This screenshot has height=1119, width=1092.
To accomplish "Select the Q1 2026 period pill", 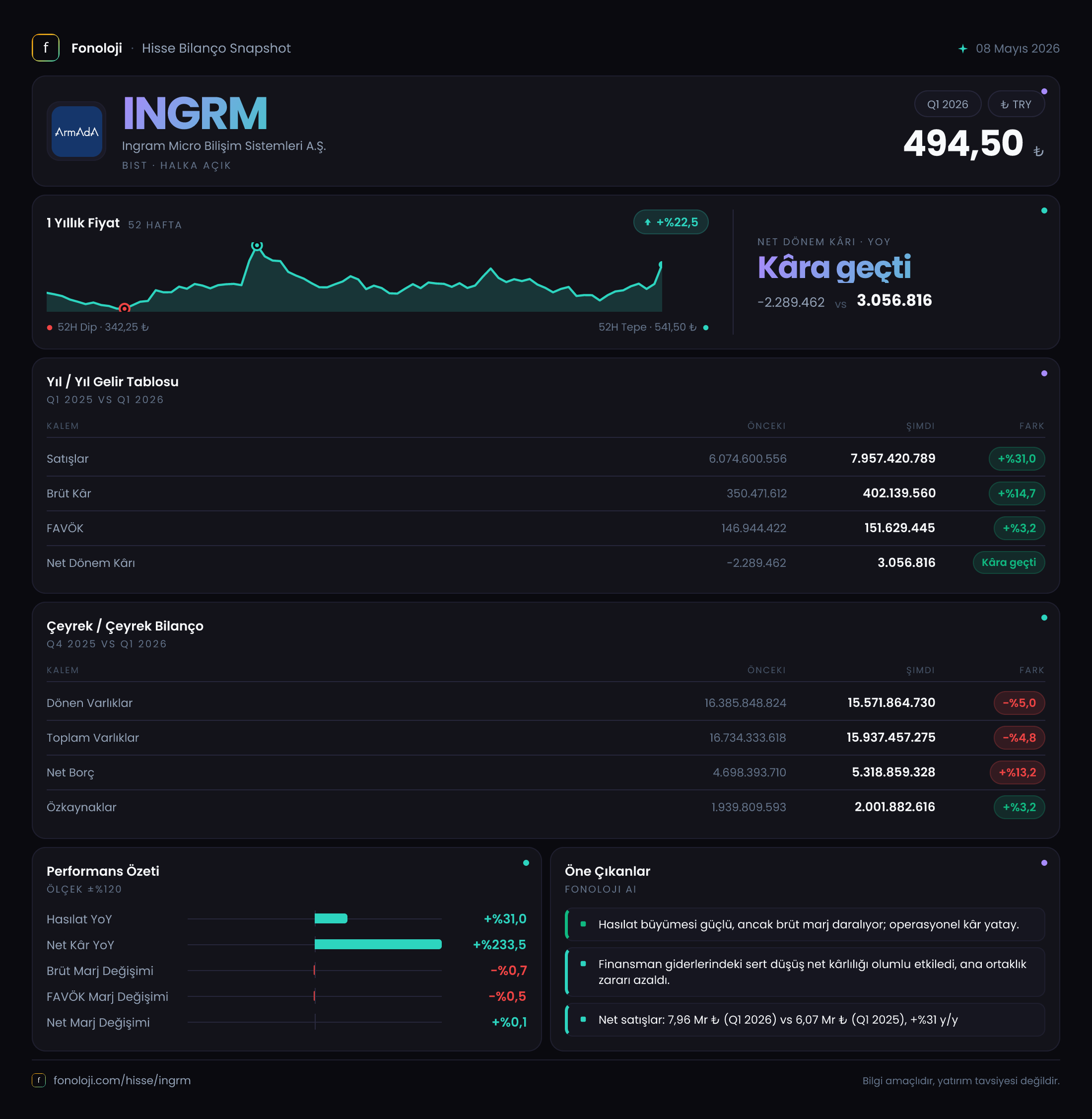I will (948, 104).
